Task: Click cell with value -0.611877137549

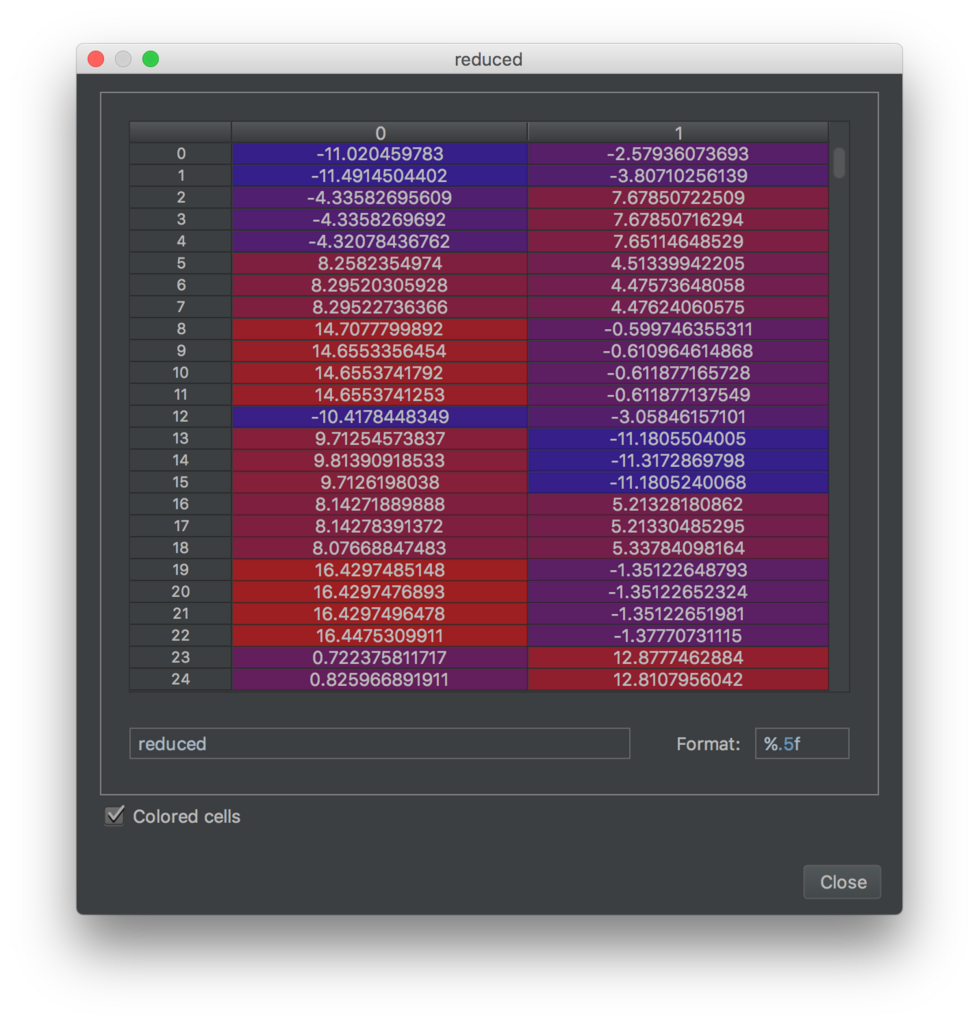Action: tap(678, 394)
